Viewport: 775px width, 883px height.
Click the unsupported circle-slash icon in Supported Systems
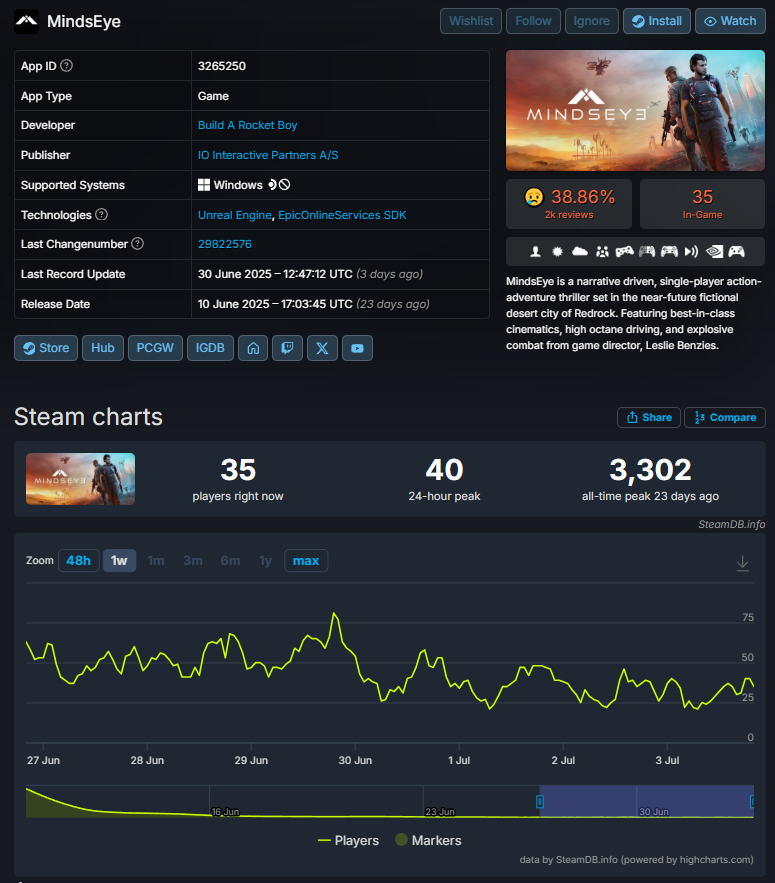click(x=285, y=185)
